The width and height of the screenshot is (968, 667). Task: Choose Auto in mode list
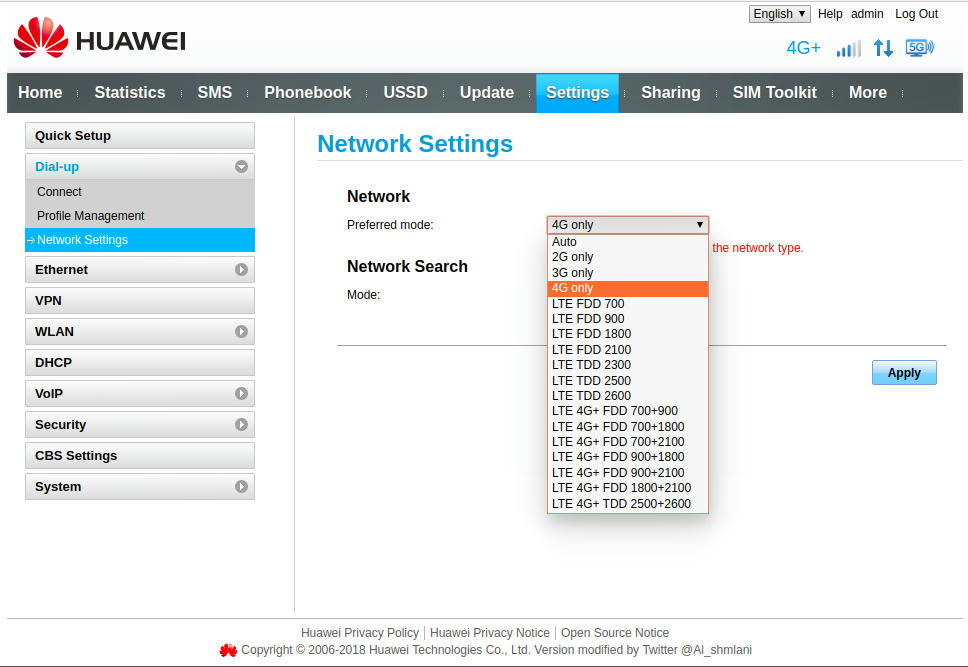point(628,241)
